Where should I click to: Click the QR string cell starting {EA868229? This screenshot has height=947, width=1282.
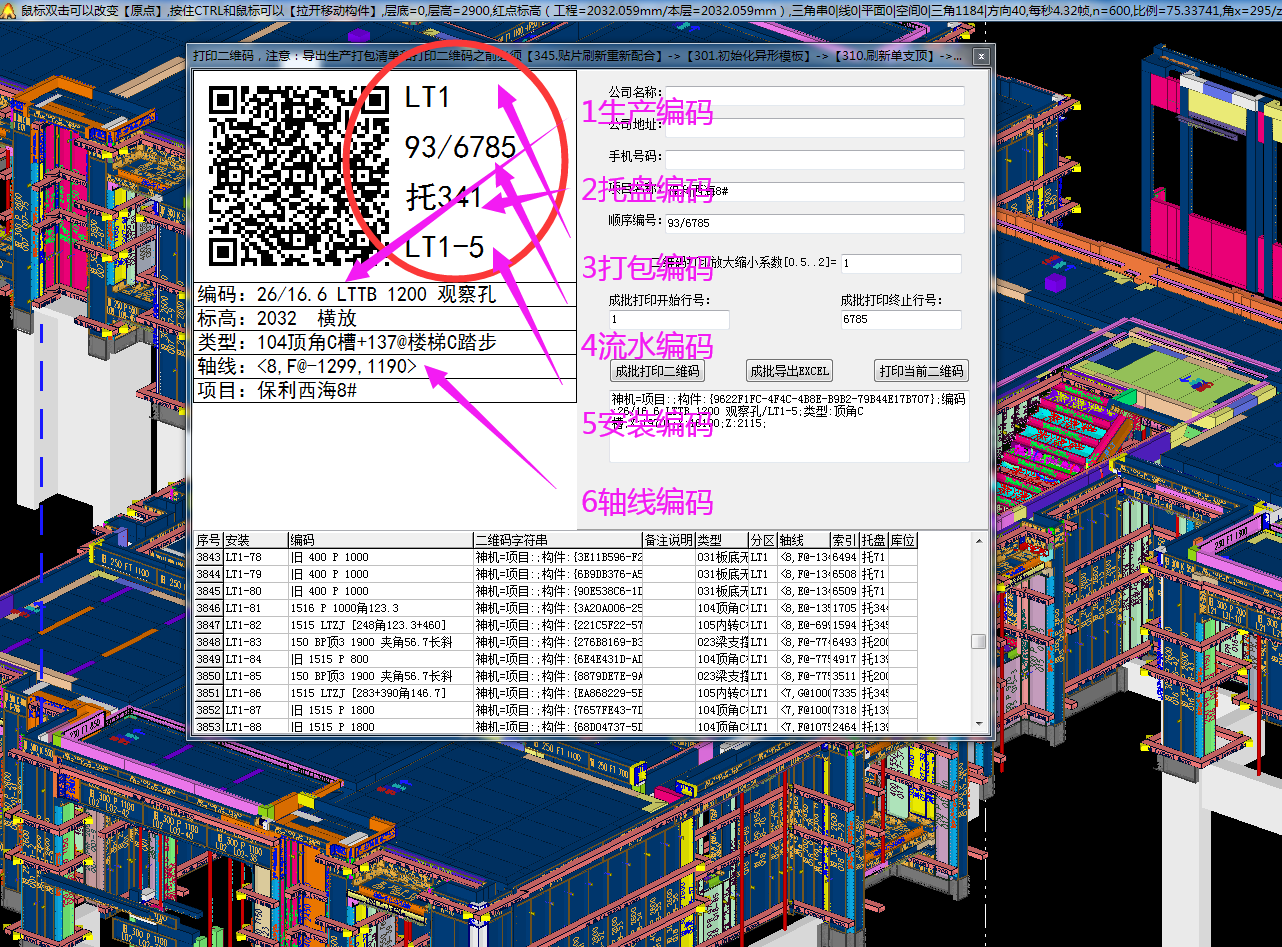557,693
